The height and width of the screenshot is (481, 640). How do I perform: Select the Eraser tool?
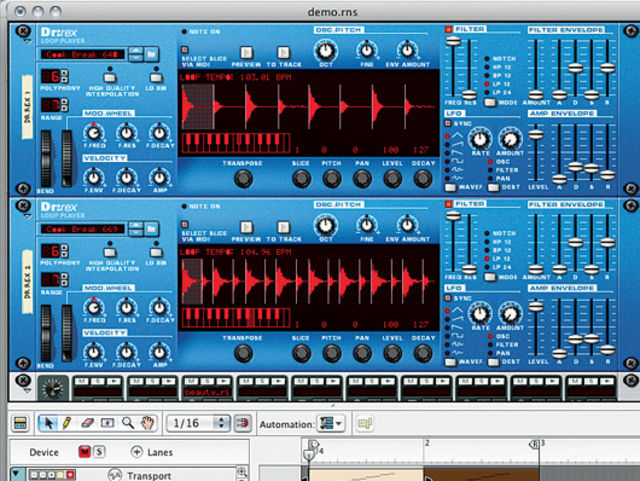click(88, 423)
